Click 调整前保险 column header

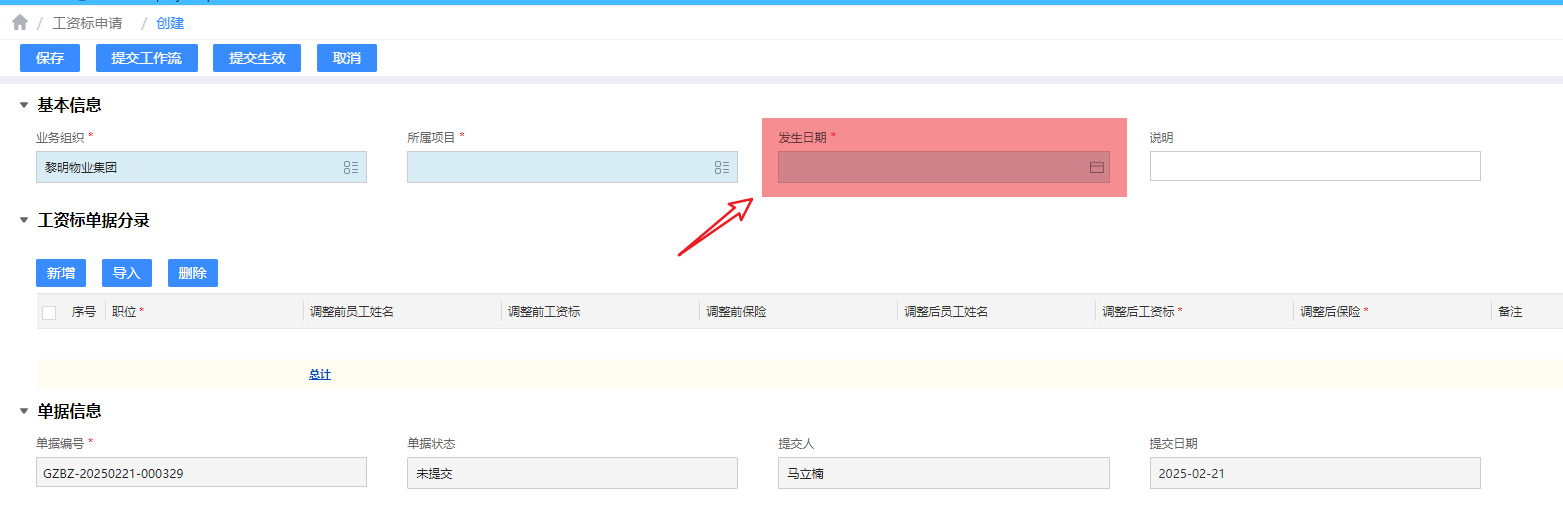pyautogui.click(x=736, y=312)
